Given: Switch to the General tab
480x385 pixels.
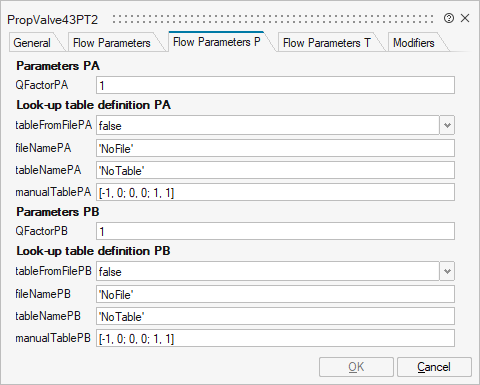Looking at the screenshot, I should click(x=32, y=43).
